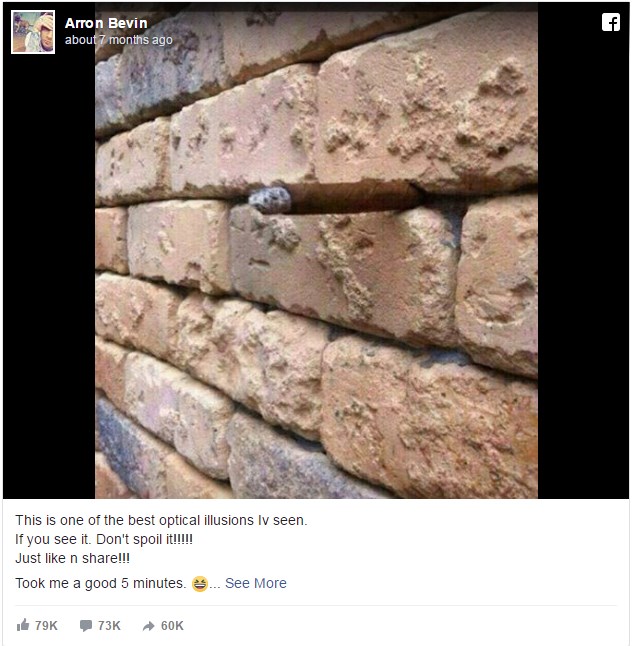This screenshot has height=646, width=633.
Task: Click the laughing emoji in the post
Action: [199, 583]
